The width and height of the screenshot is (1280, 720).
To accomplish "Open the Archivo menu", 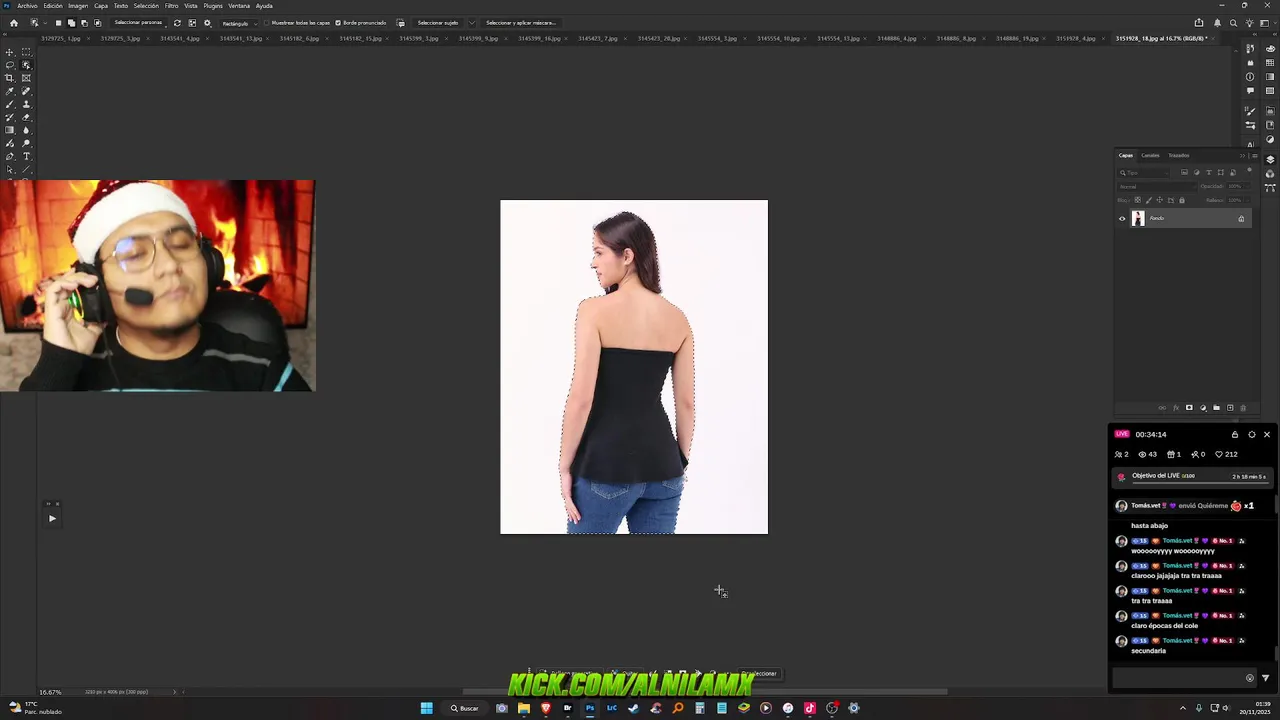I will pyautogui.click(x=27, y=6).
